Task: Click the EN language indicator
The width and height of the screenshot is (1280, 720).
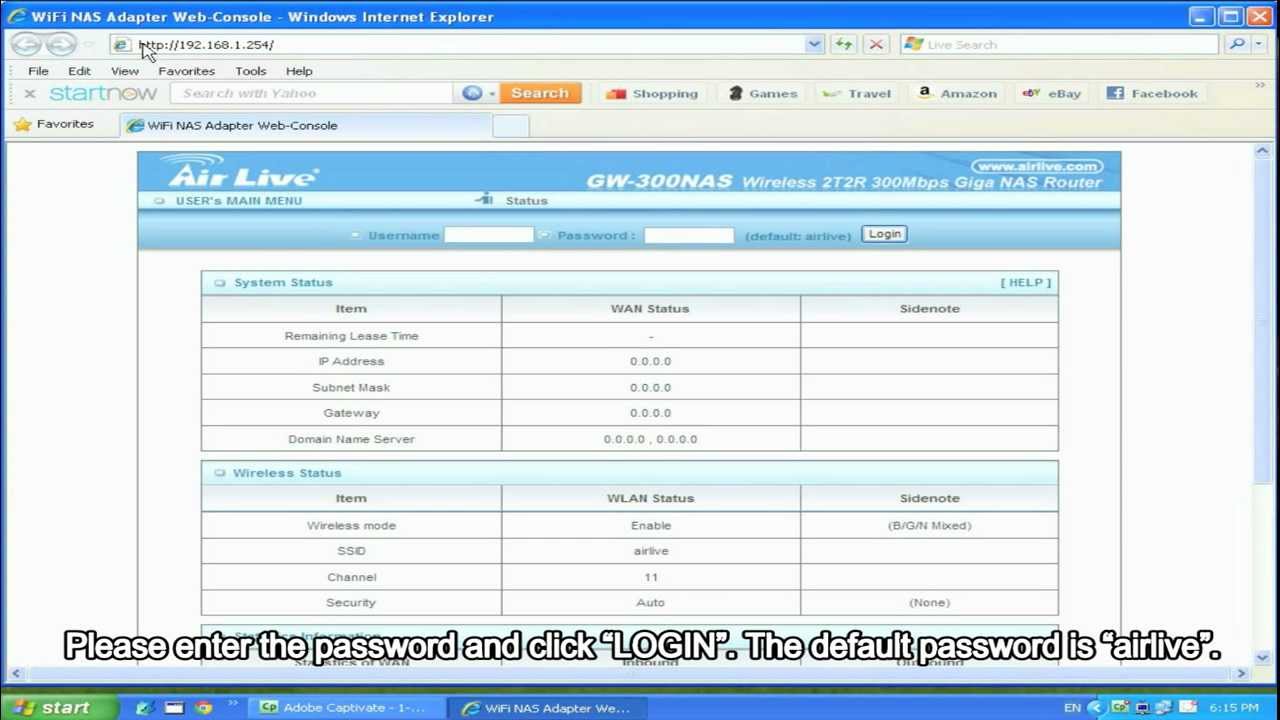Action: click(1072, 708)
